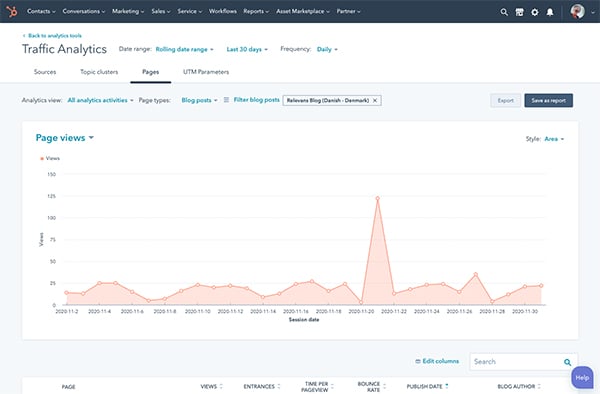The width and height of the screenshot is (600, 394).
Task: Open the user avatar account menu
Action: pyautogui.click(x=582, y=11)
